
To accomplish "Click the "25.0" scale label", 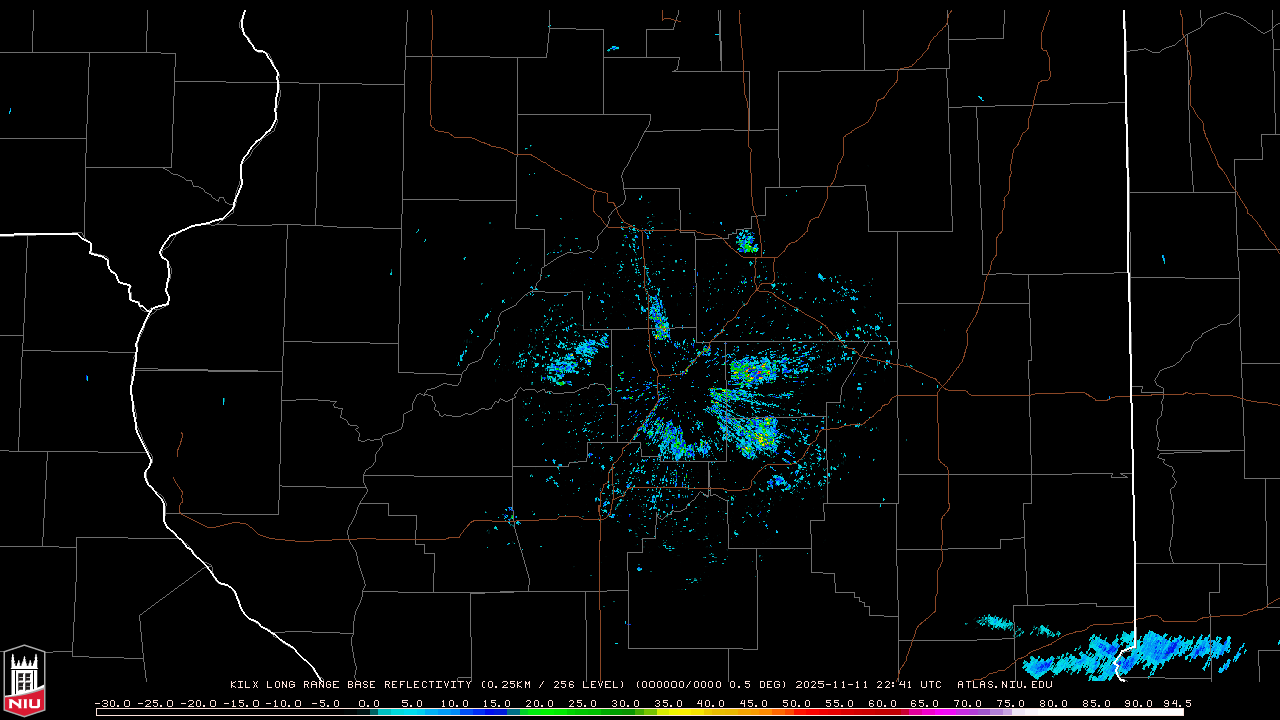I will tap(583, 703).
